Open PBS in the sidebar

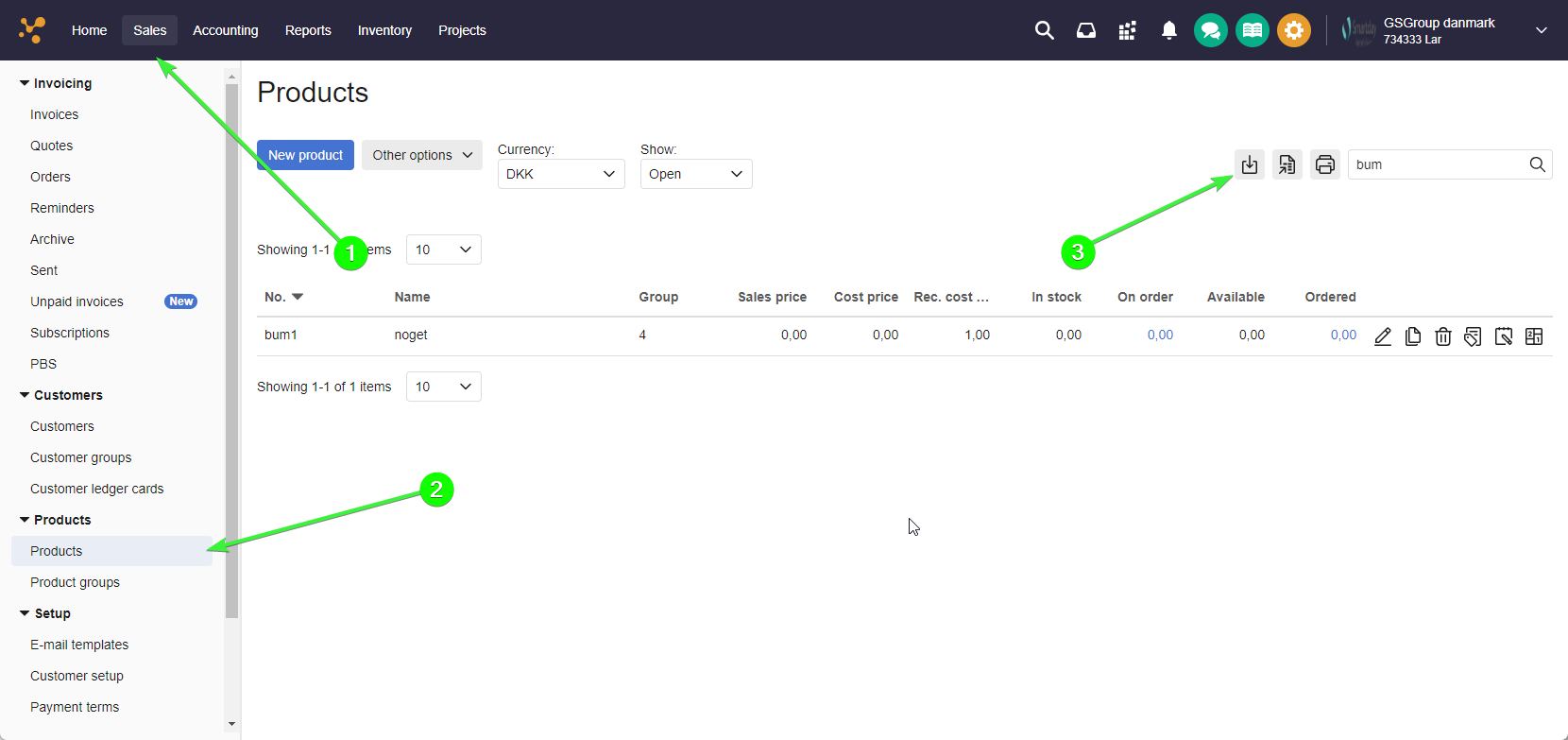point(43,364)
